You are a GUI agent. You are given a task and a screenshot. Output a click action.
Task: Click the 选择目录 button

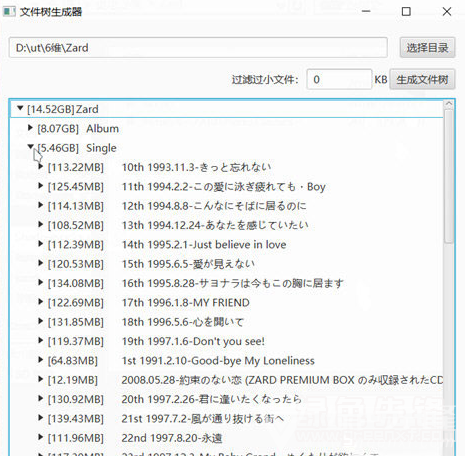(427, 48)
